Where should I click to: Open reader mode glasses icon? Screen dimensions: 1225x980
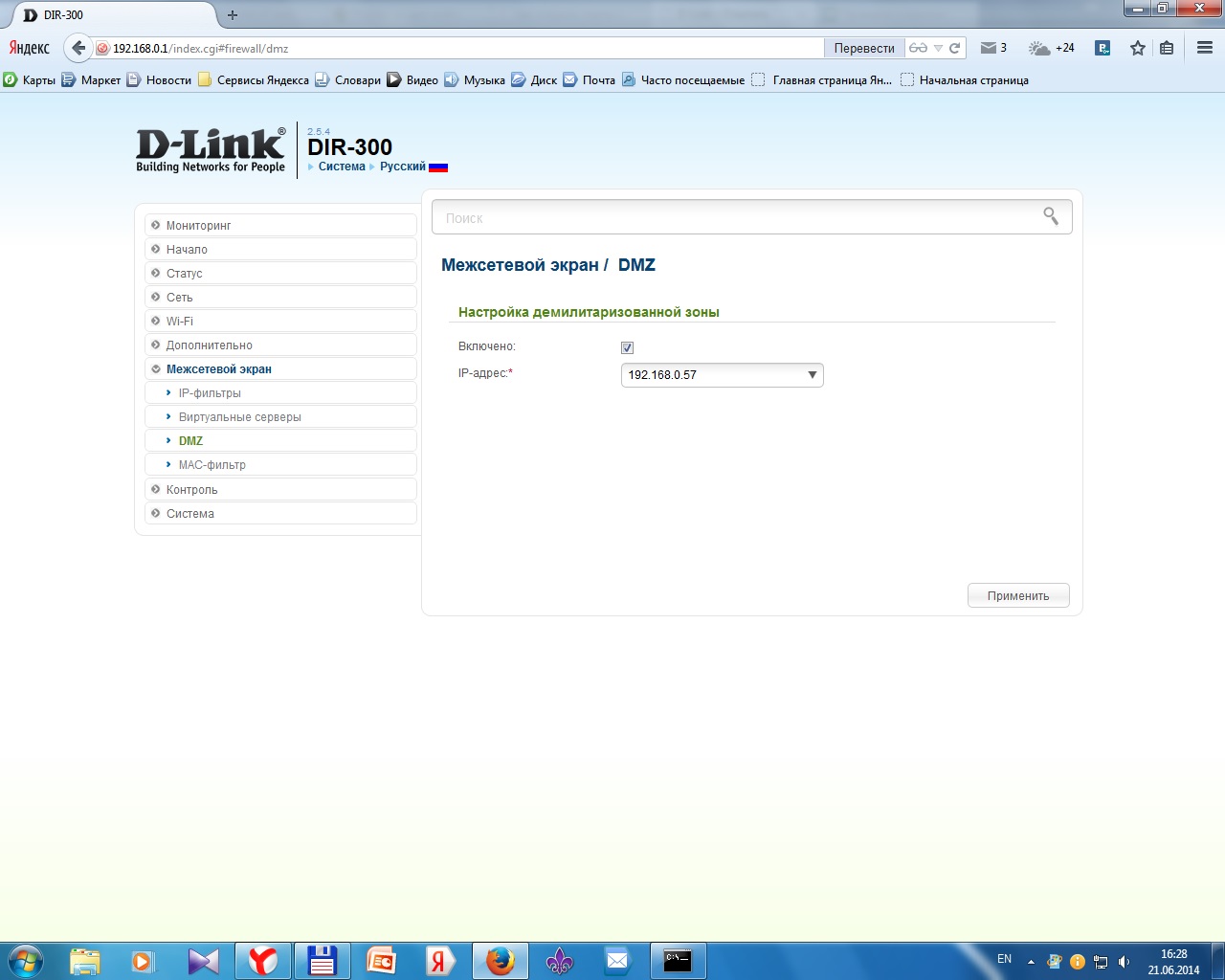[918, 48]
